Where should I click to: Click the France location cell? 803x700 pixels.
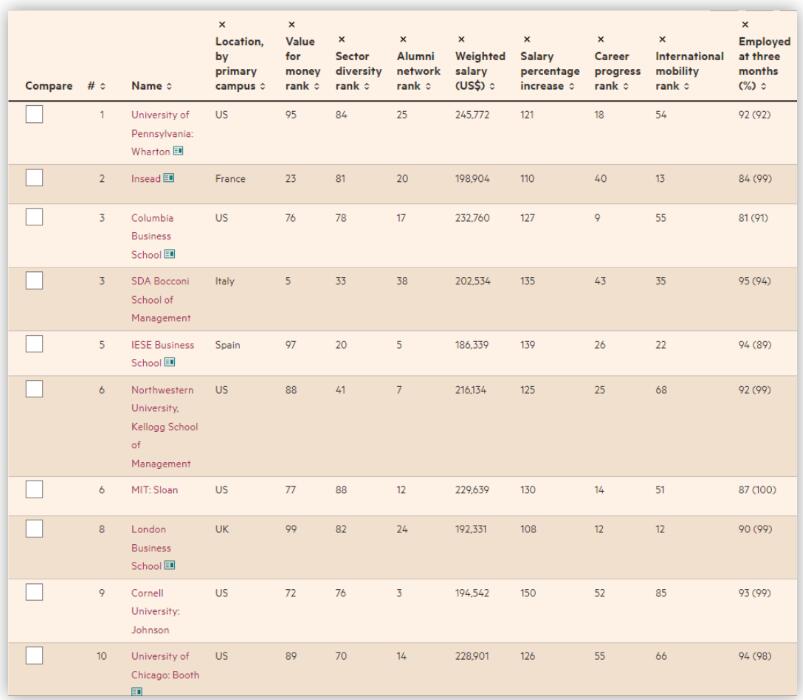pos(230,179)
